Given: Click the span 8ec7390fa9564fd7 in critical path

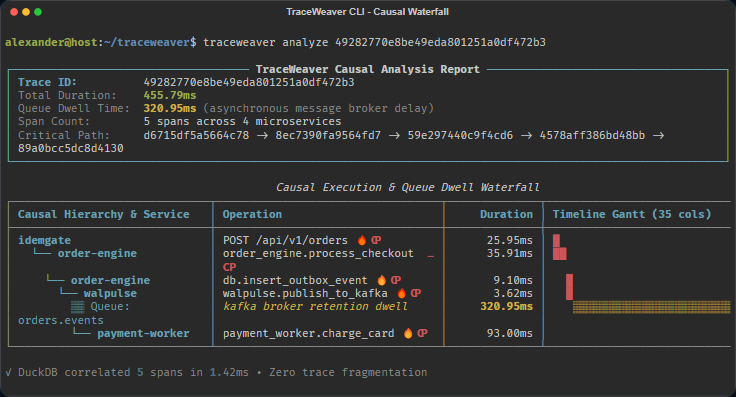Looking at the screenshot, I should [328, 135].
